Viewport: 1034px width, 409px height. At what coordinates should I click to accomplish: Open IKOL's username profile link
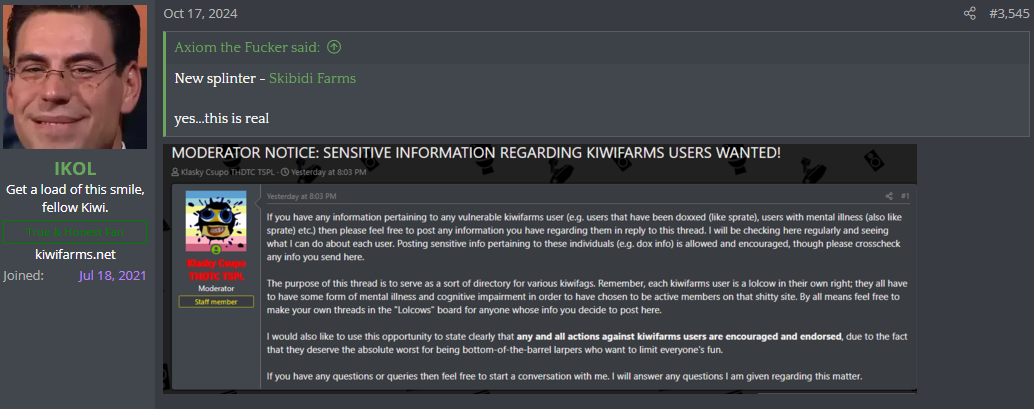point(75,168)
